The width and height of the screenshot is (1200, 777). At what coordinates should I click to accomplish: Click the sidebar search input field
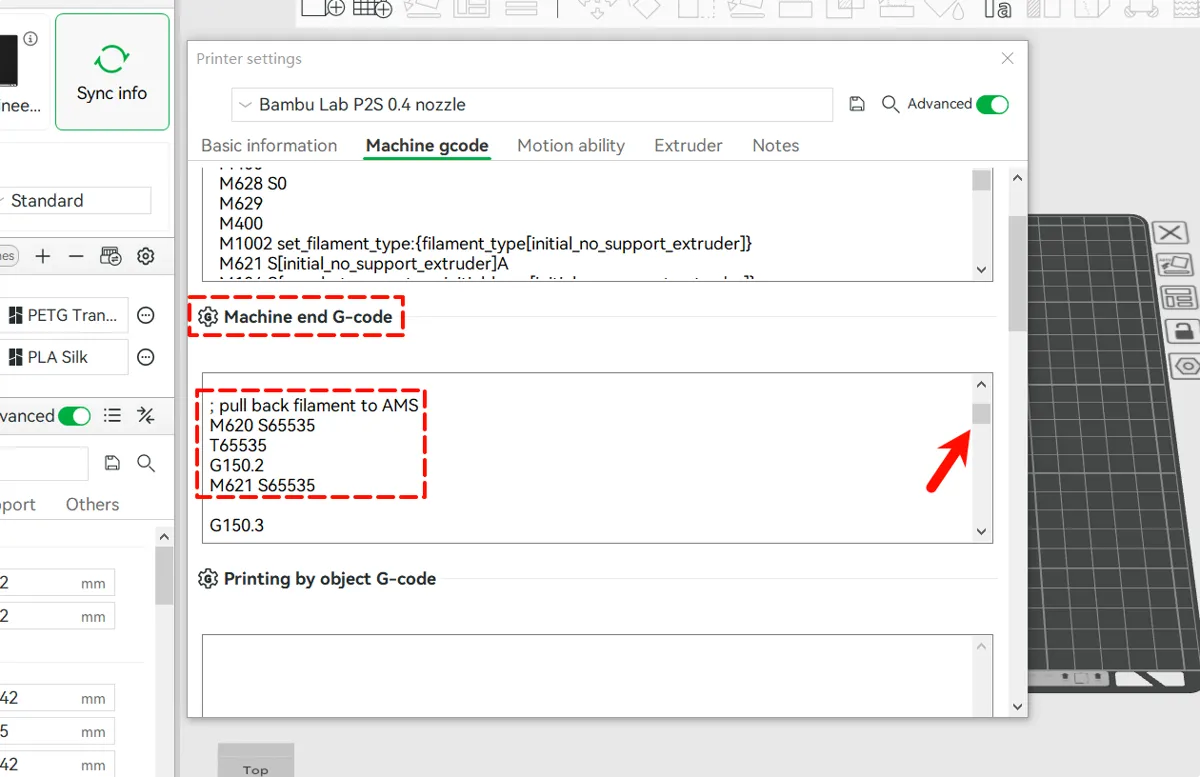45,463
